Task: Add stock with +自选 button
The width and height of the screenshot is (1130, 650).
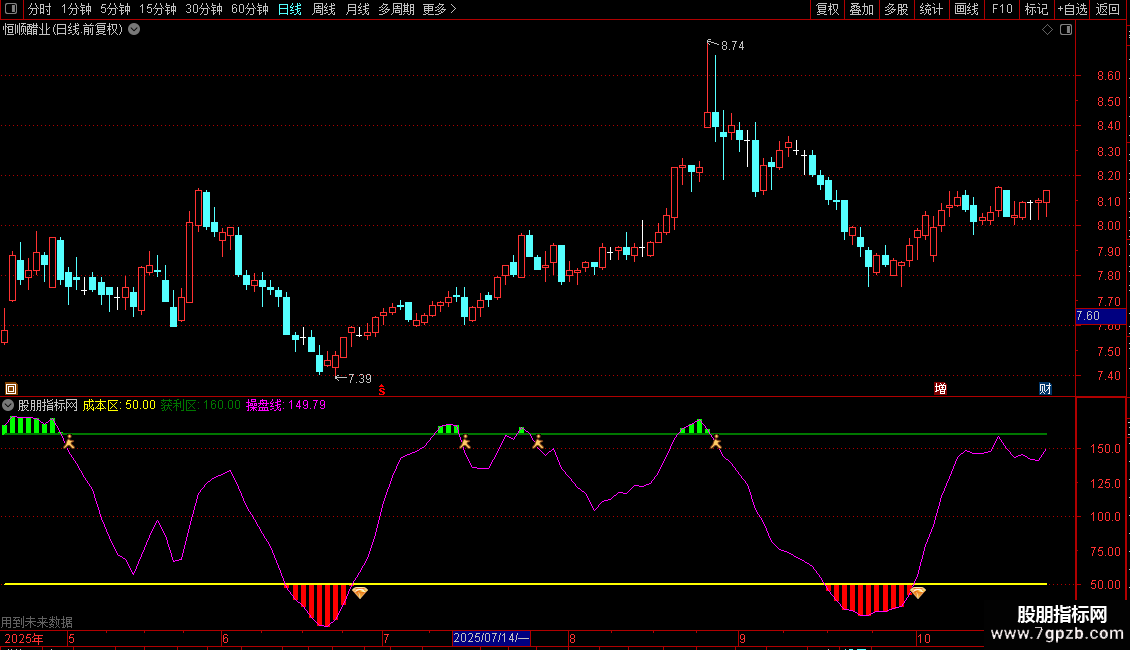Action: (1072, 9)
